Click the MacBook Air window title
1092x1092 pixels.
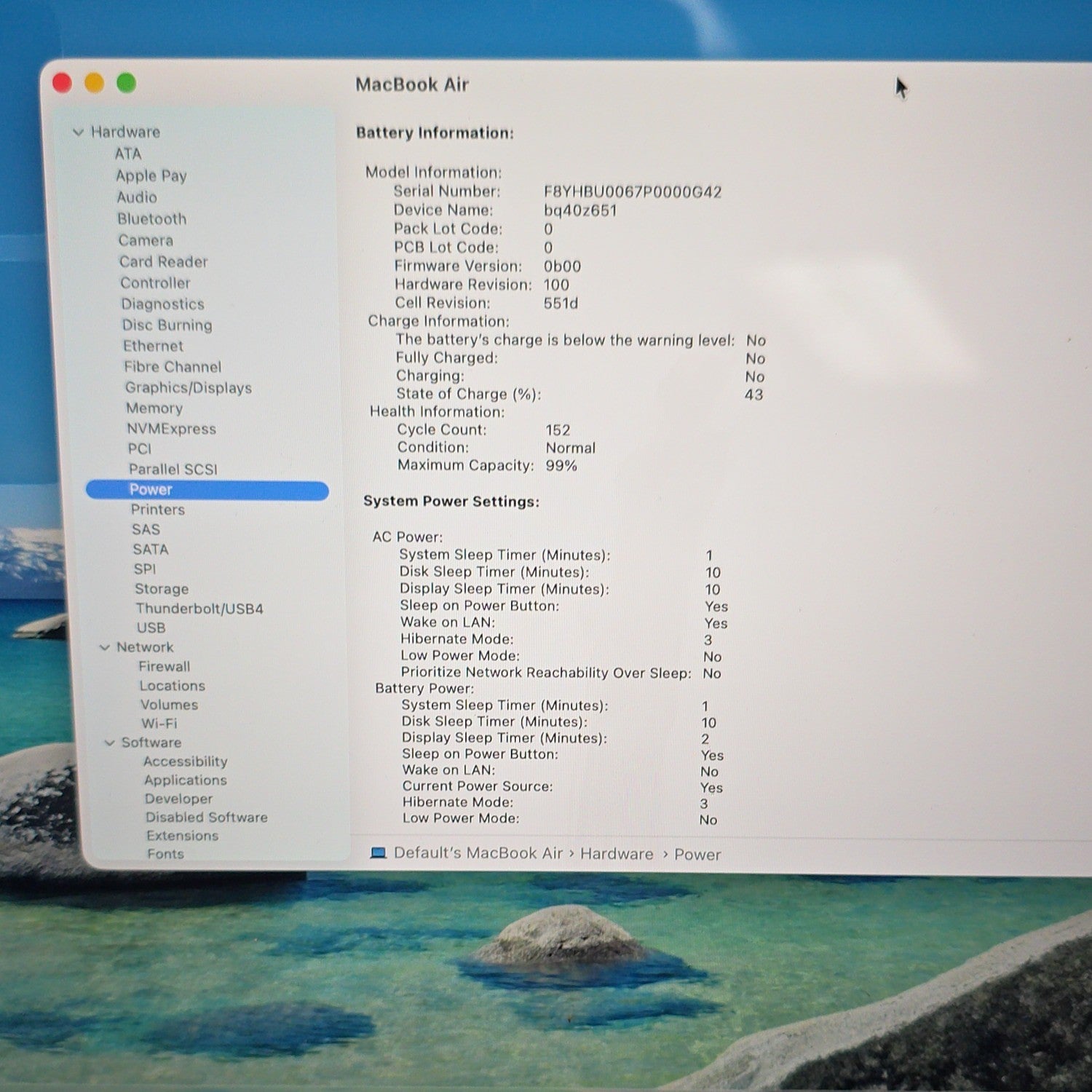(x=412, y=84)
